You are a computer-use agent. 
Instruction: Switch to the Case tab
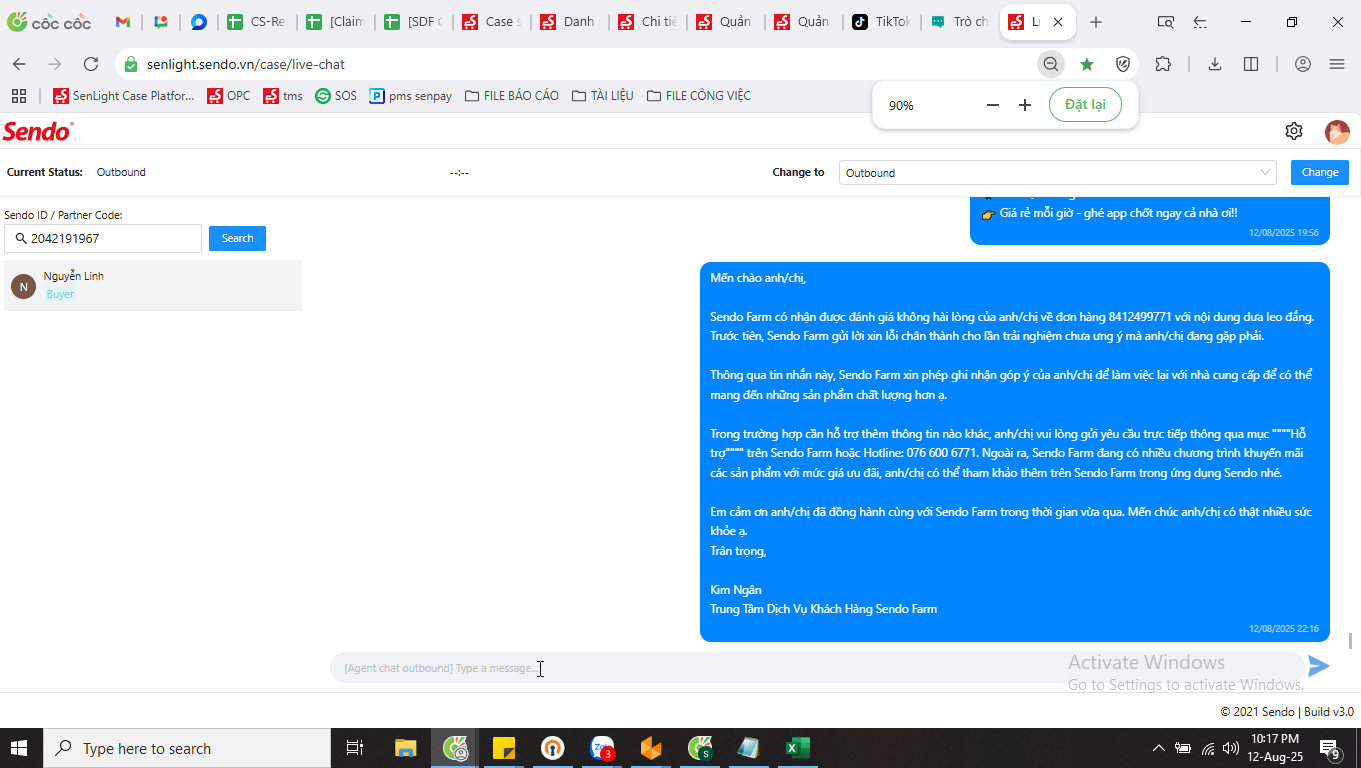493,22
